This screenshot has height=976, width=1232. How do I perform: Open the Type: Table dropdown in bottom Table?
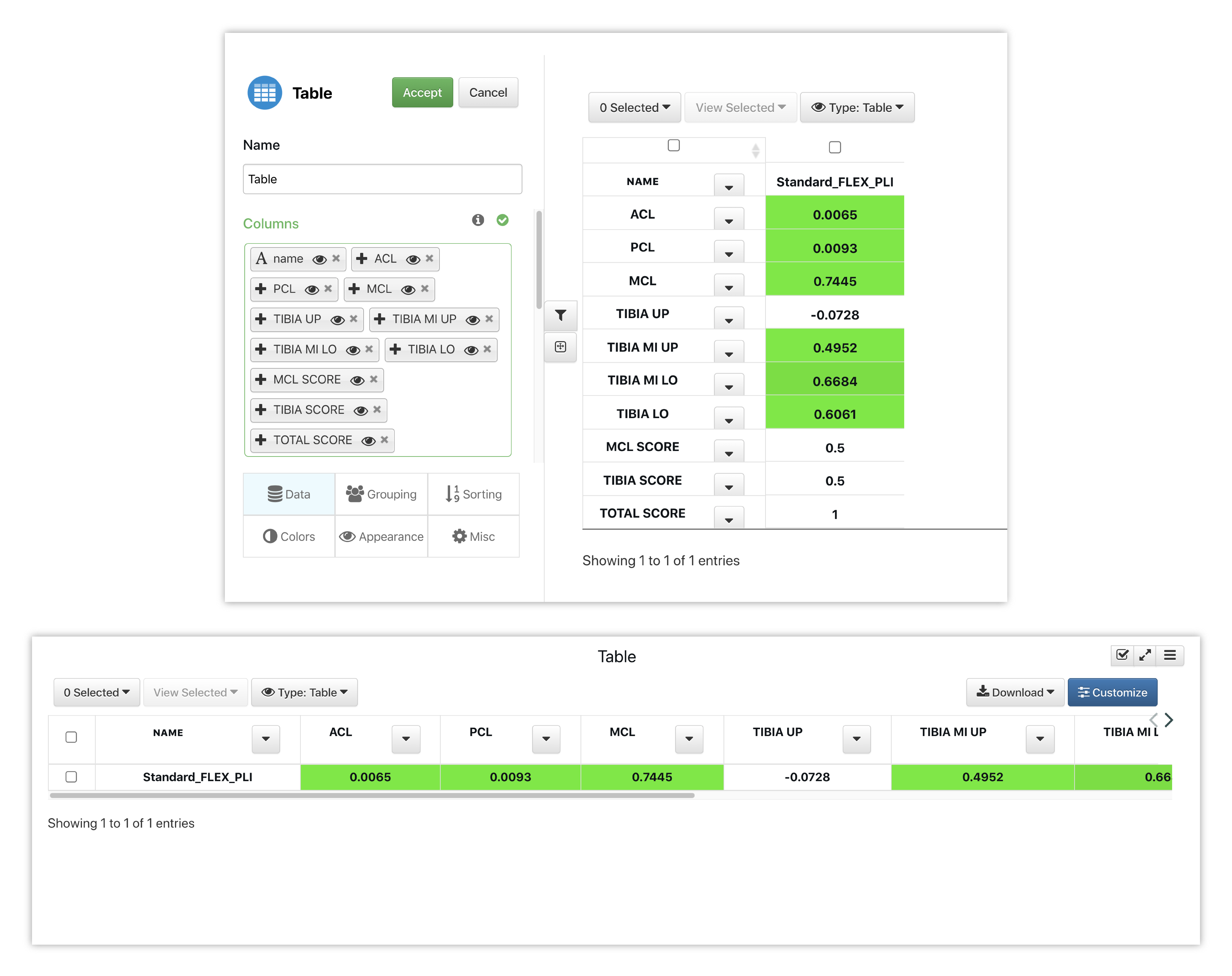tap(304, 692)
